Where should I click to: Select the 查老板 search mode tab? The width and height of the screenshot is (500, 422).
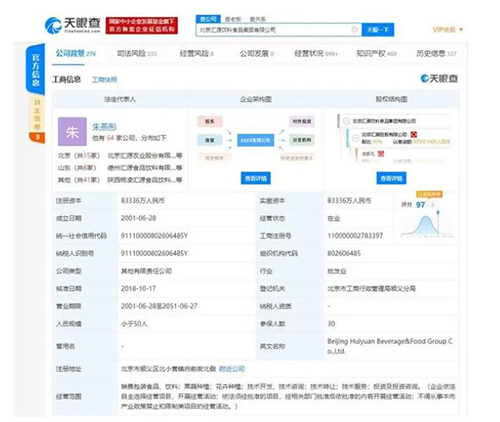233,19
